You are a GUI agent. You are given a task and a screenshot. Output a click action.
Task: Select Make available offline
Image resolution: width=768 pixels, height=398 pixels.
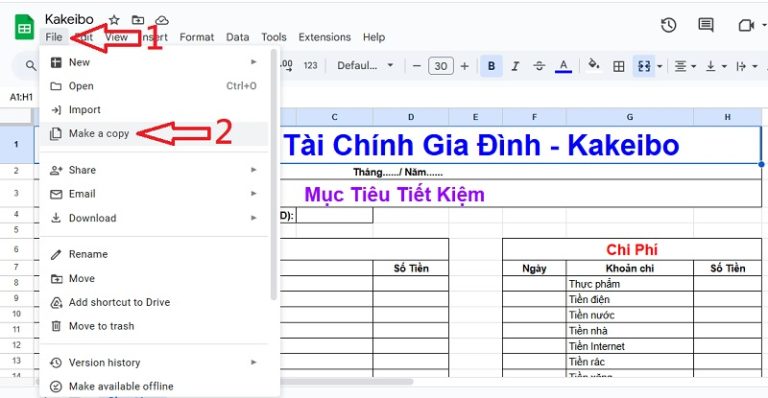(x=154, y=386)
